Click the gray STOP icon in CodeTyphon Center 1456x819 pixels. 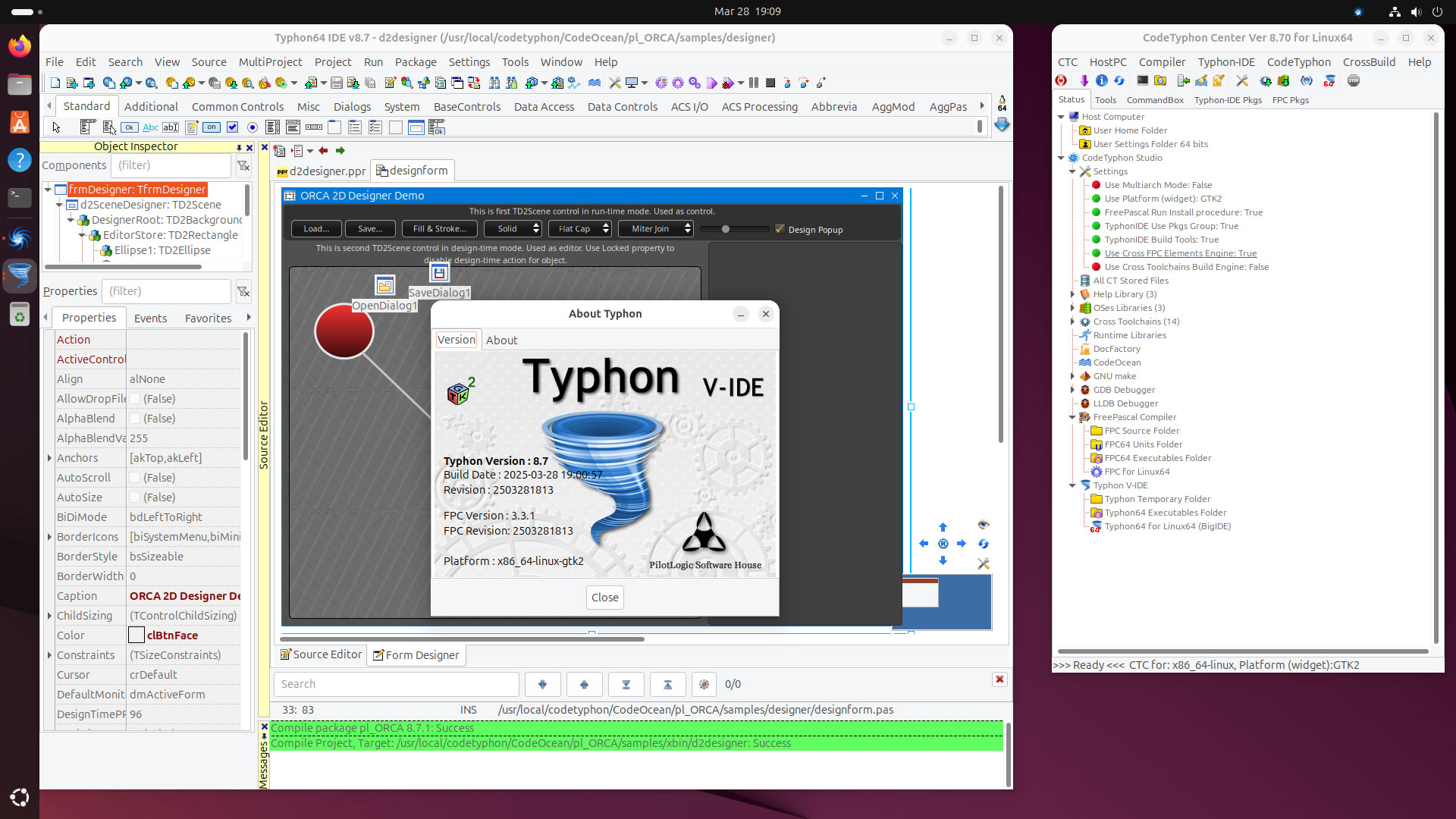[x=1354, y=80]
